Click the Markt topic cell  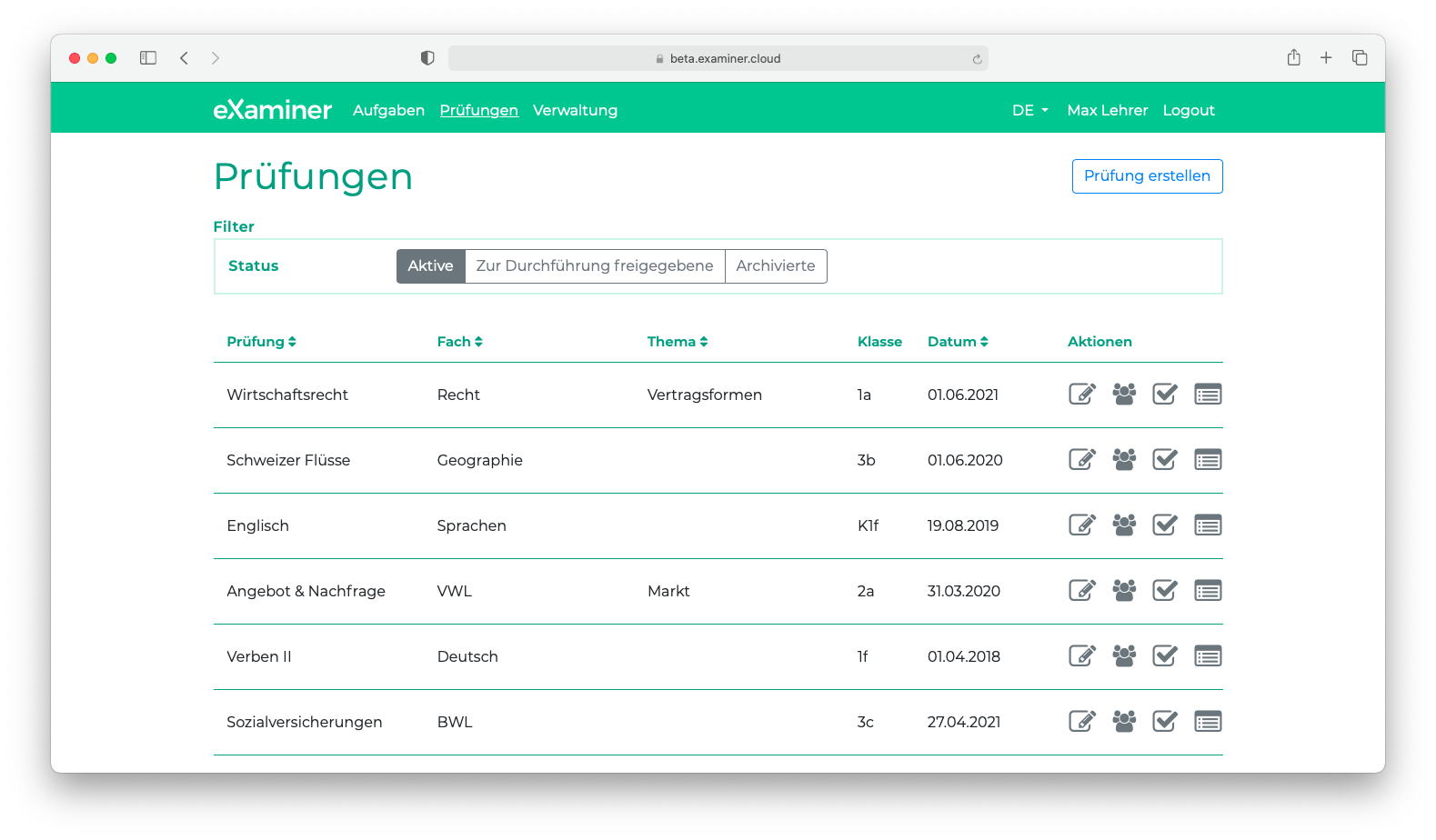coord(668,591)
